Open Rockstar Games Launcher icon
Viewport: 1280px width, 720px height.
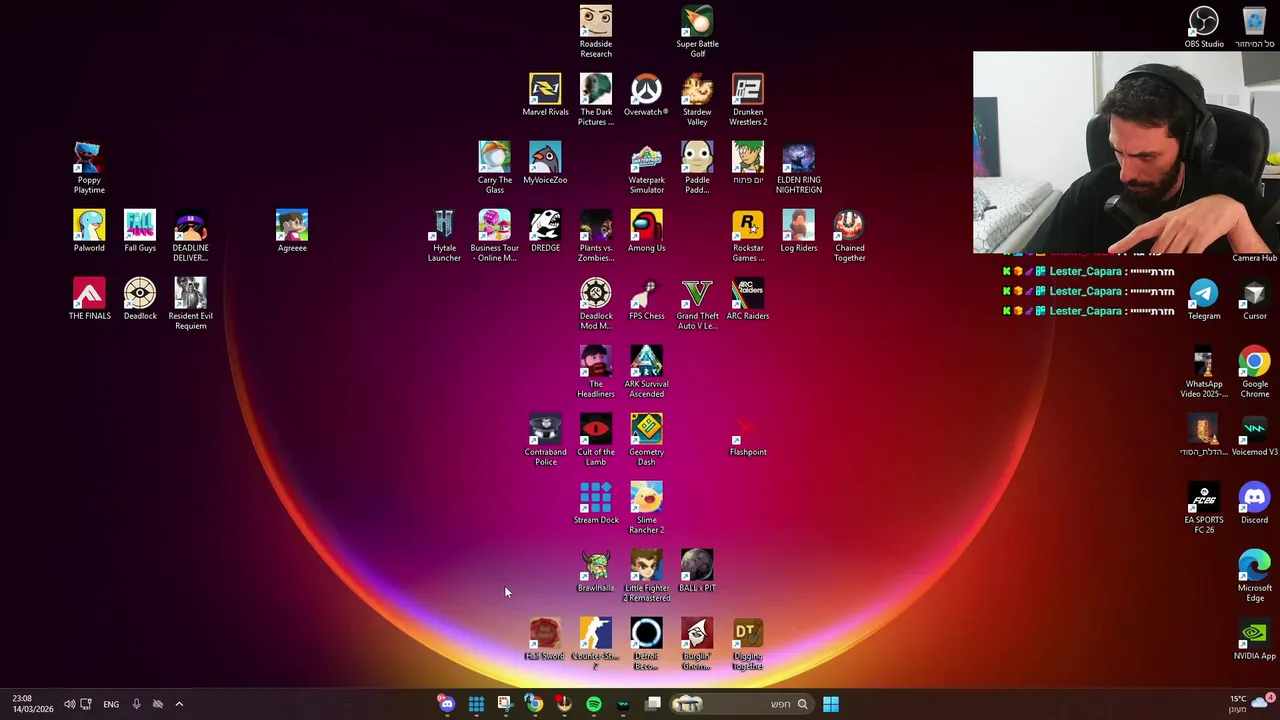748,235
